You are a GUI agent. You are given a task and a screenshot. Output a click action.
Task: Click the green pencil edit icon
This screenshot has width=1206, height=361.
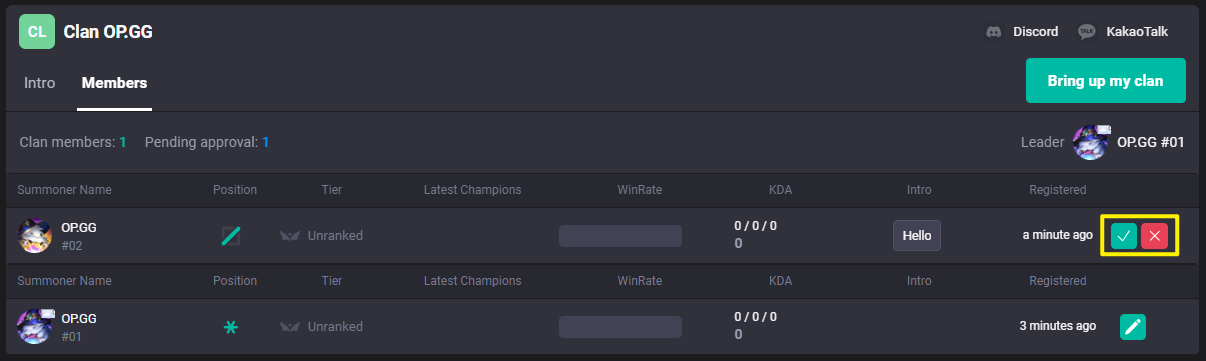coord(1133,326)
